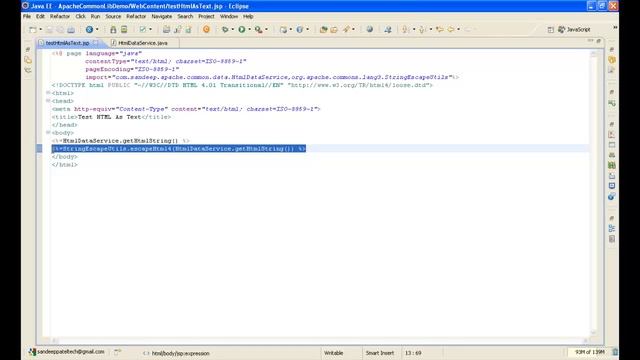Click the editor vertical scrollbar
The image size is (640, 360).
pos(593,193)
